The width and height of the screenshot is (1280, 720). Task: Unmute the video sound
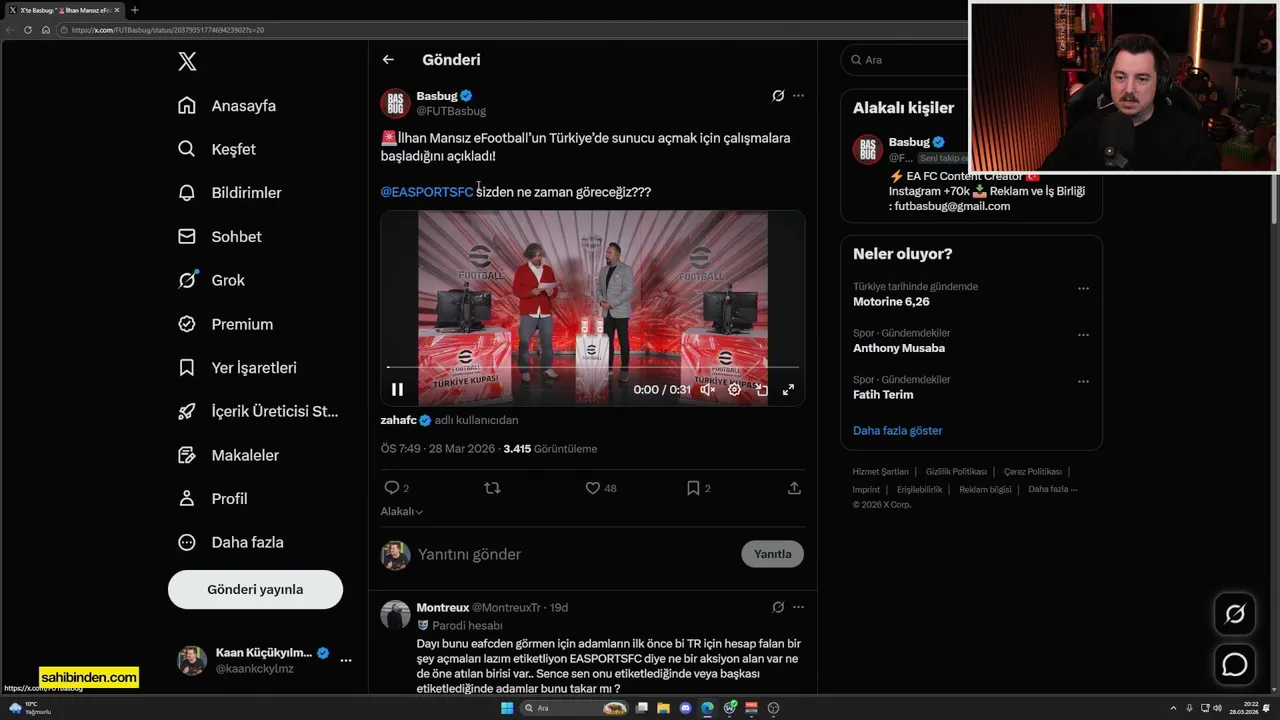707,390
